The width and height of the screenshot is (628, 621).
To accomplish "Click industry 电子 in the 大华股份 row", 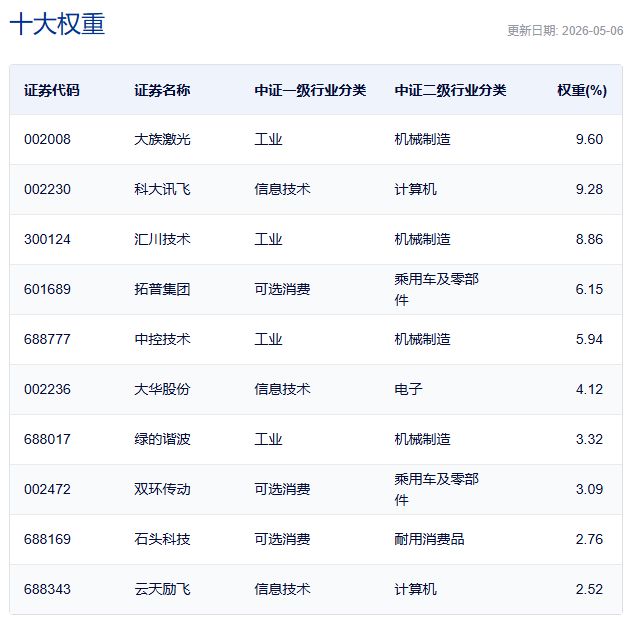I will pos(409,389).
